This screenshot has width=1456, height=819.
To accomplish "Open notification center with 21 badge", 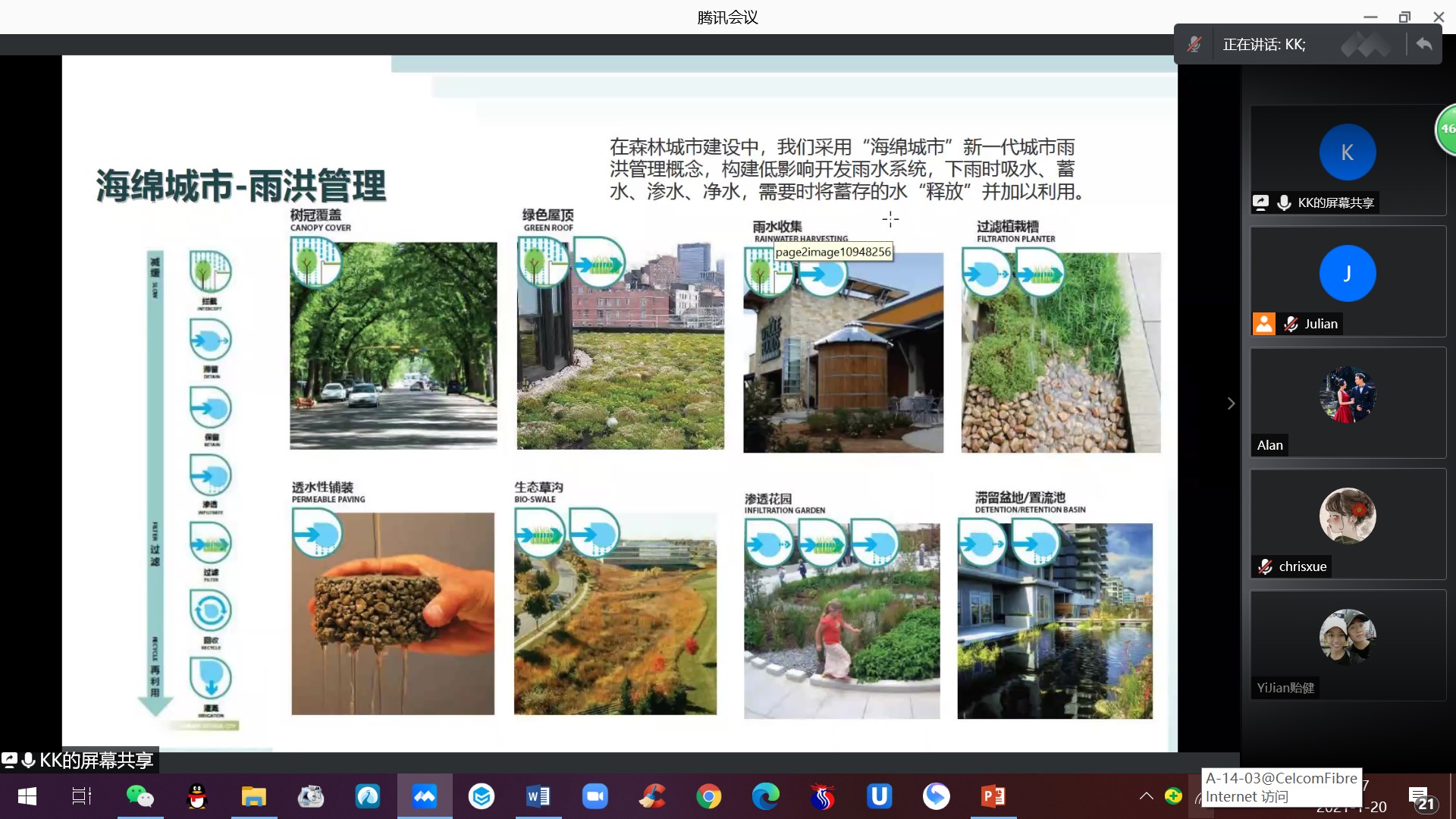I will [x=1421, y=798].
